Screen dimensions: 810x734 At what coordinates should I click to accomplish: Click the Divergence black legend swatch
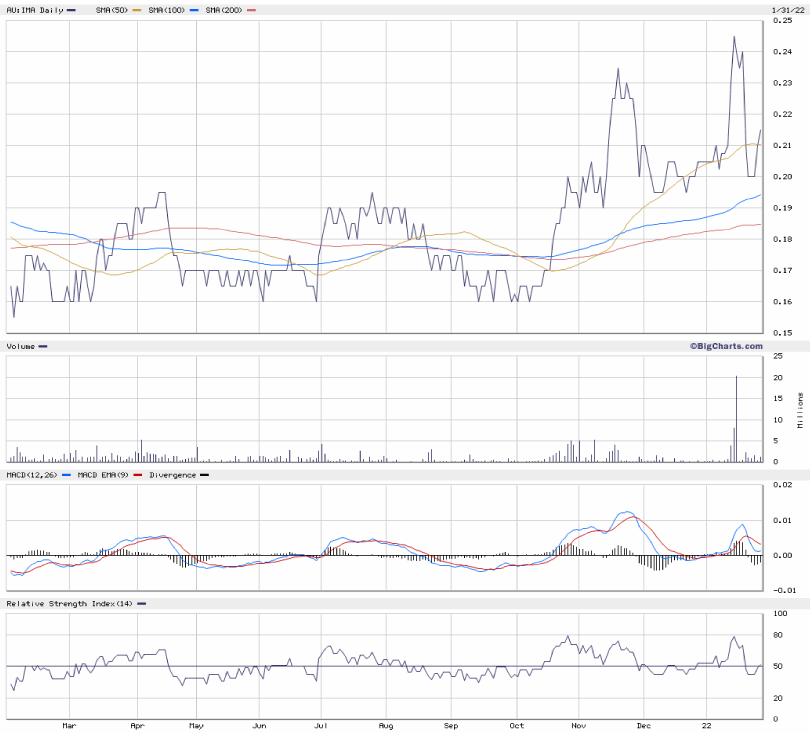(x=205, y=475)
